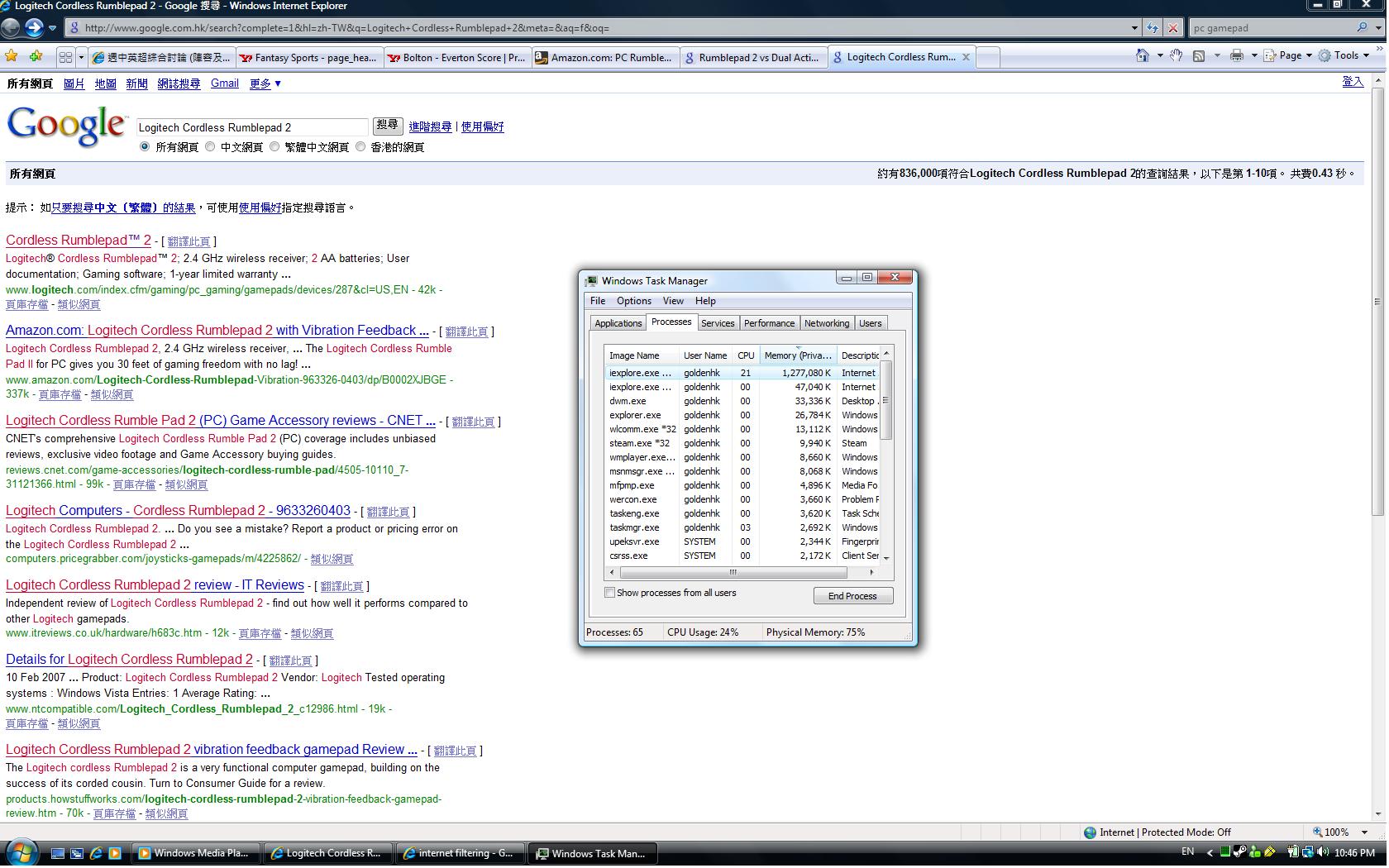Switch to the Applications tab in Task Manager

pyautogui.click(x=618, y=323)
